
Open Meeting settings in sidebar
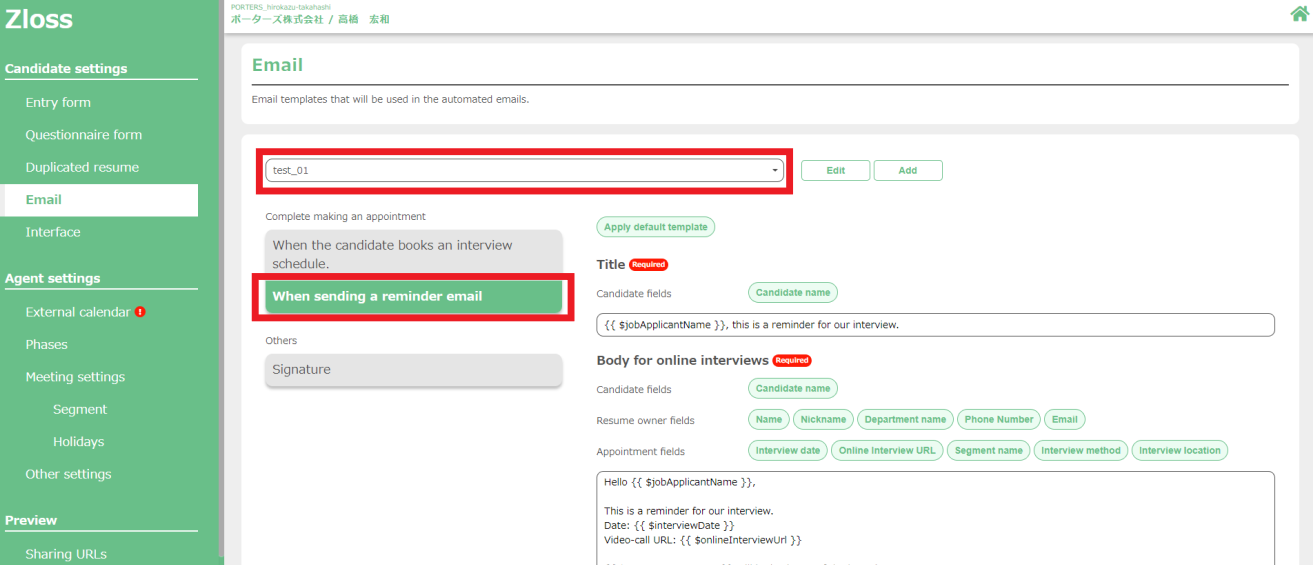[x=75, y=377]
